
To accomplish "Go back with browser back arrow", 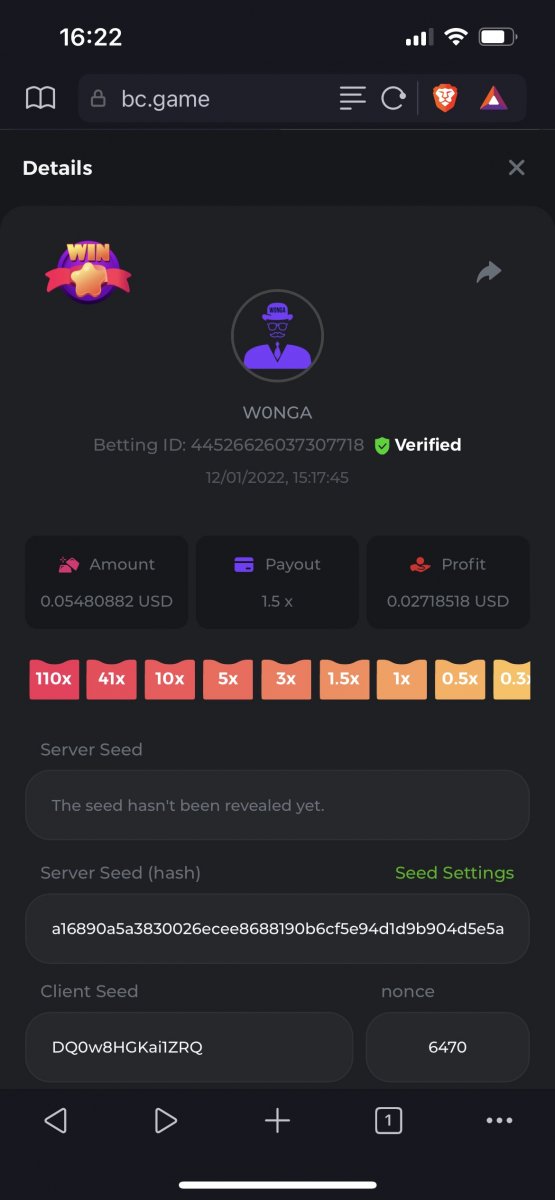I will click(x=56, y=1121).
